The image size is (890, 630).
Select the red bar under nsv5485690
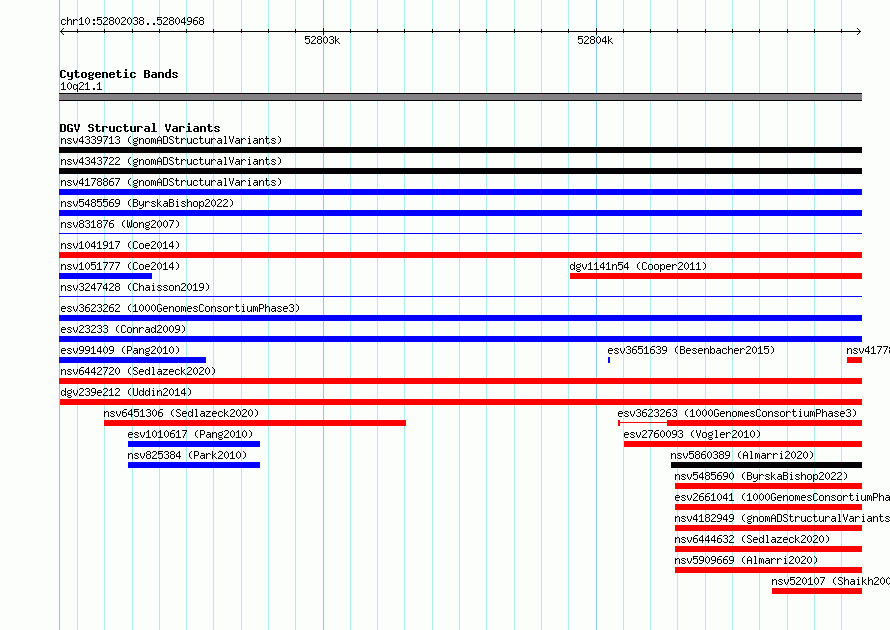coord(769,486)
